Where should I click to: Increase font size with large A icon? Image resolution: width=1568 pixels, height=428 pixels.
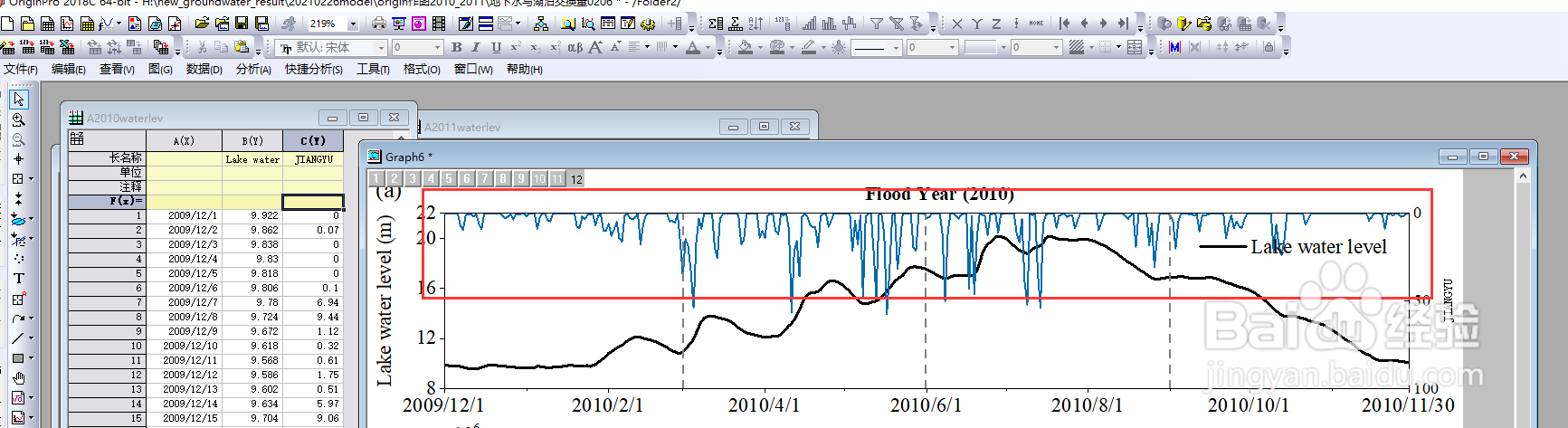tap(595, 47)
